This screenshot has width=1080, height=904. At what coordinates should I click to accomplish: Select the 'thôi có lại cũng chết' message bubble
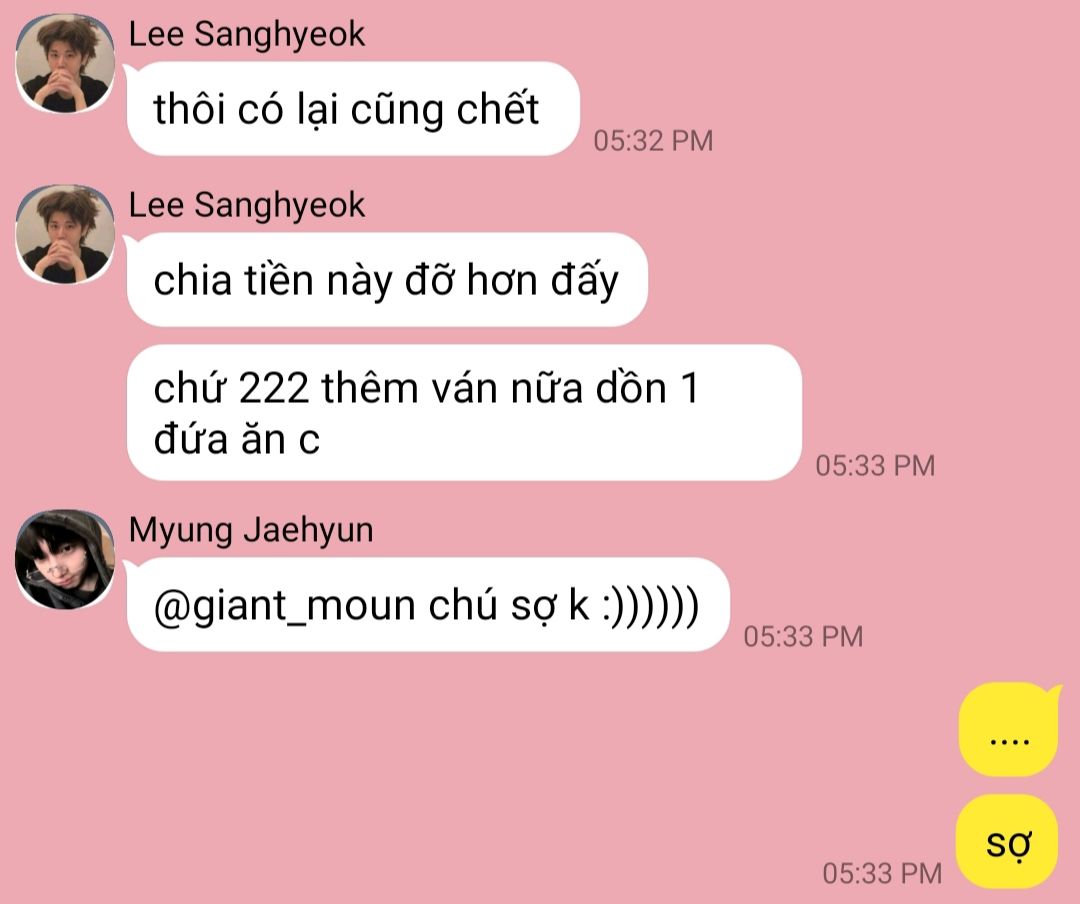353,109
